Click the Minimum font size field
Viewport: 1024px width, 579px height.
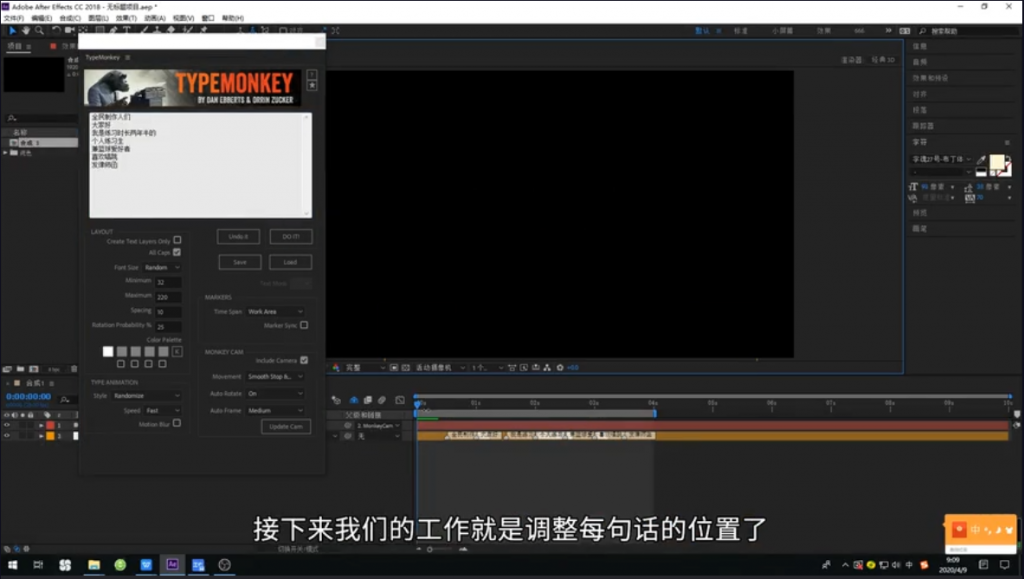point(168,282)
